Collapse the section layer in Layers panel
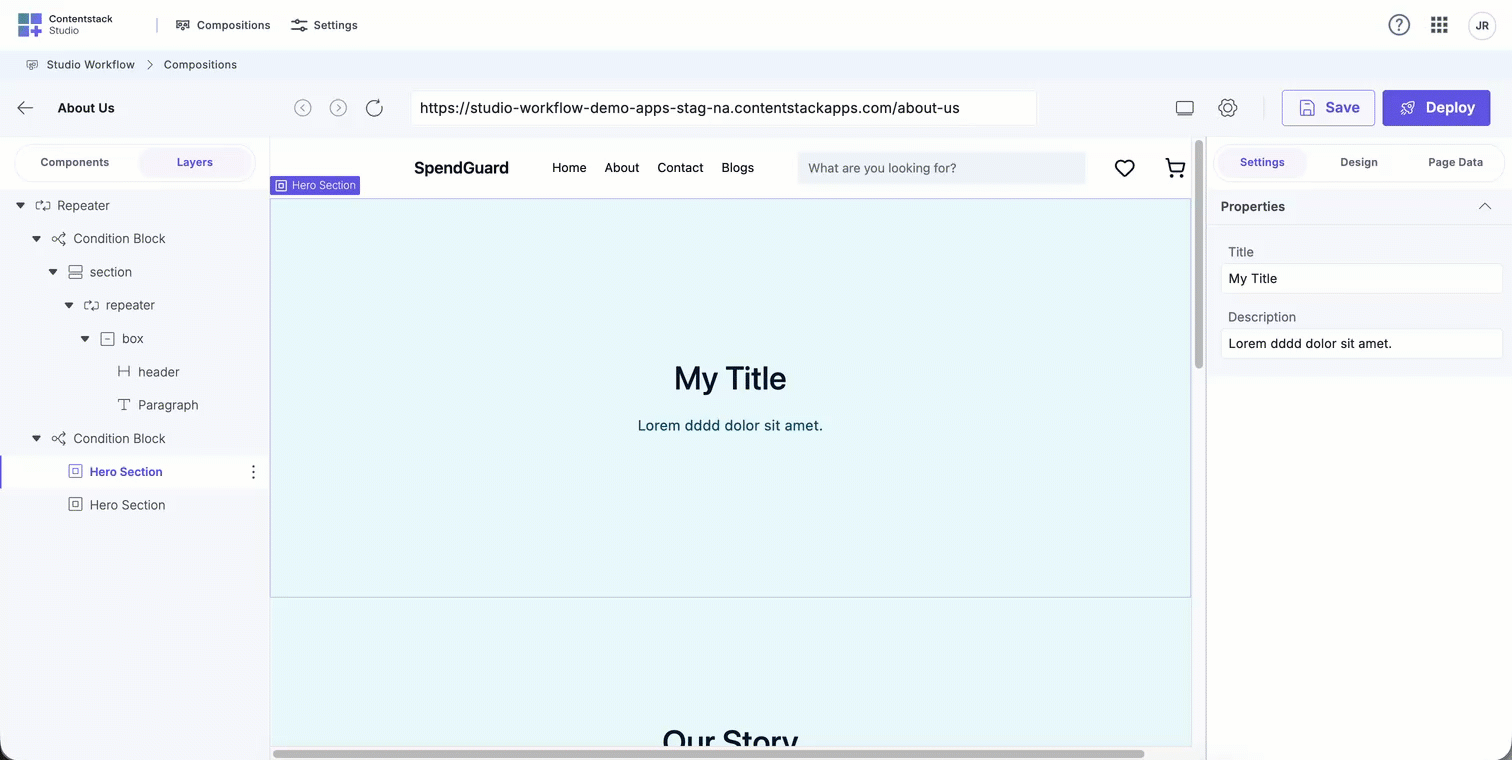 (52, 271)
